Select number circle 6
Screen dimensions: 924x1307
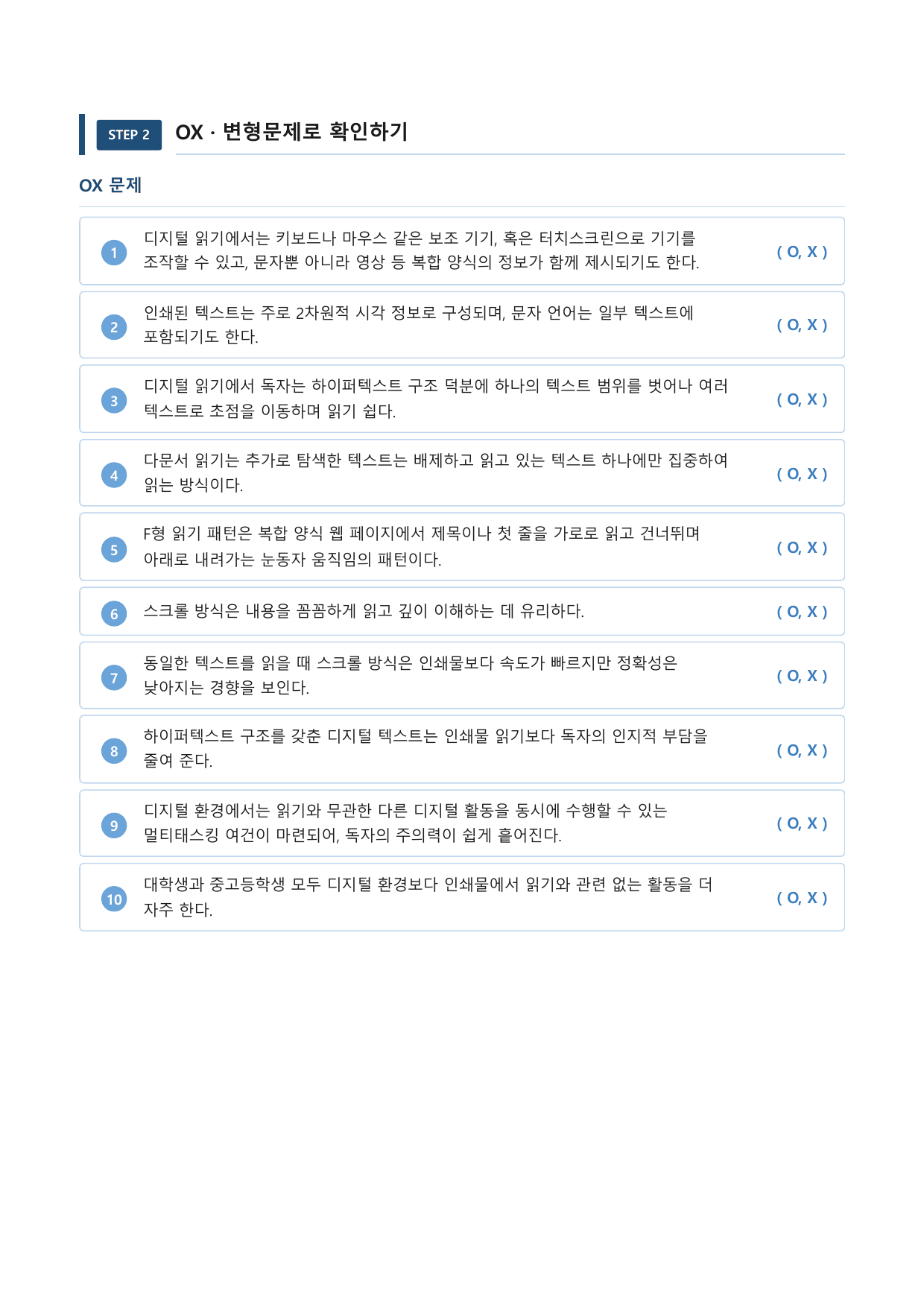click(x=114, y=614)
